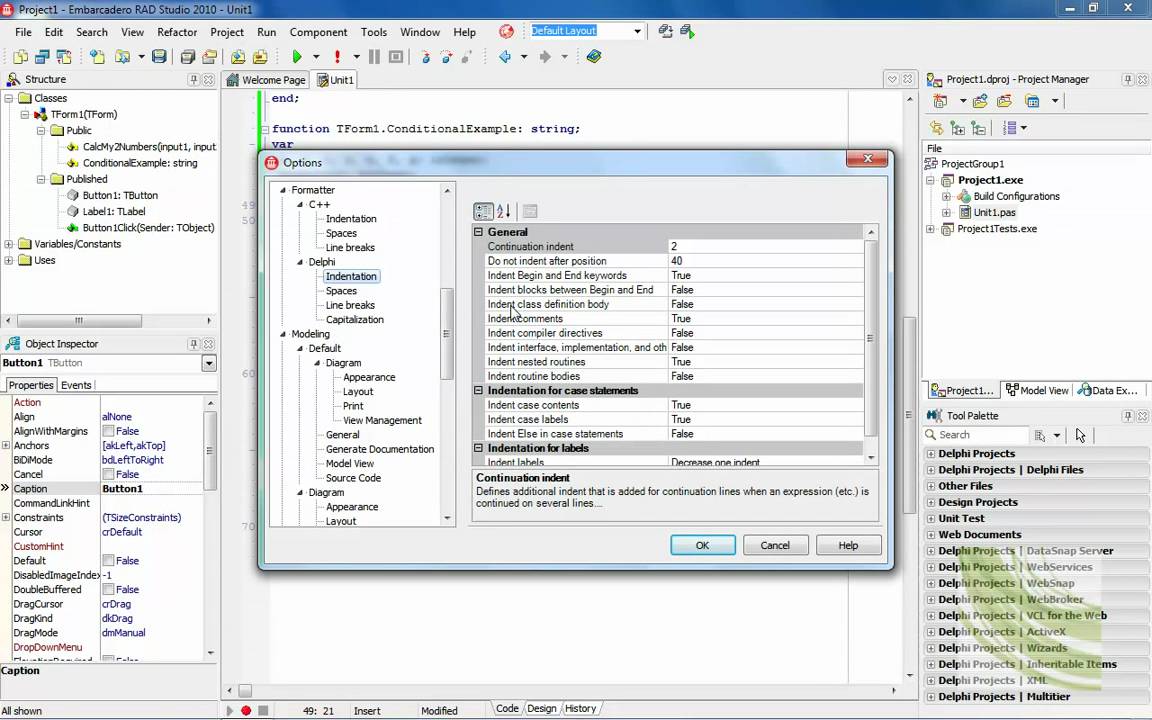Collapse the Delphi node in Formatter tree
This screenshot has height=720, width=1152.
click(300, 262)
